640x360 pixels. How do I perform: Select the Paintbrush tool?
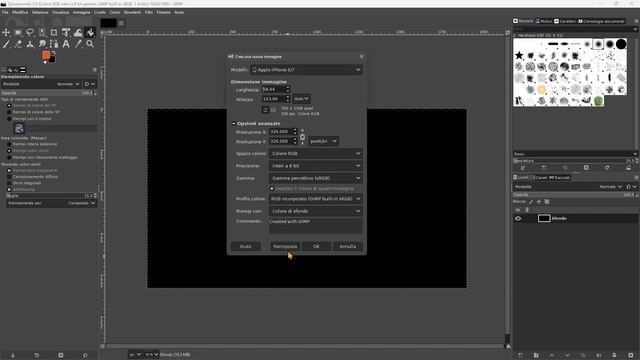[6, 44]
